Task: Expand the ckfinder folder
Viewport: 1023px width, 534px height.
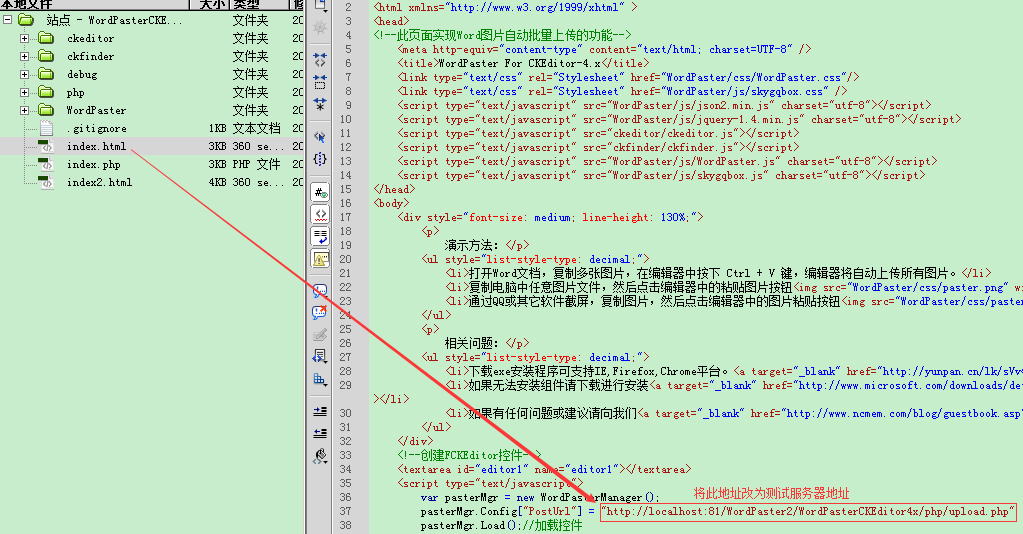Action: [x=25, y=56]
